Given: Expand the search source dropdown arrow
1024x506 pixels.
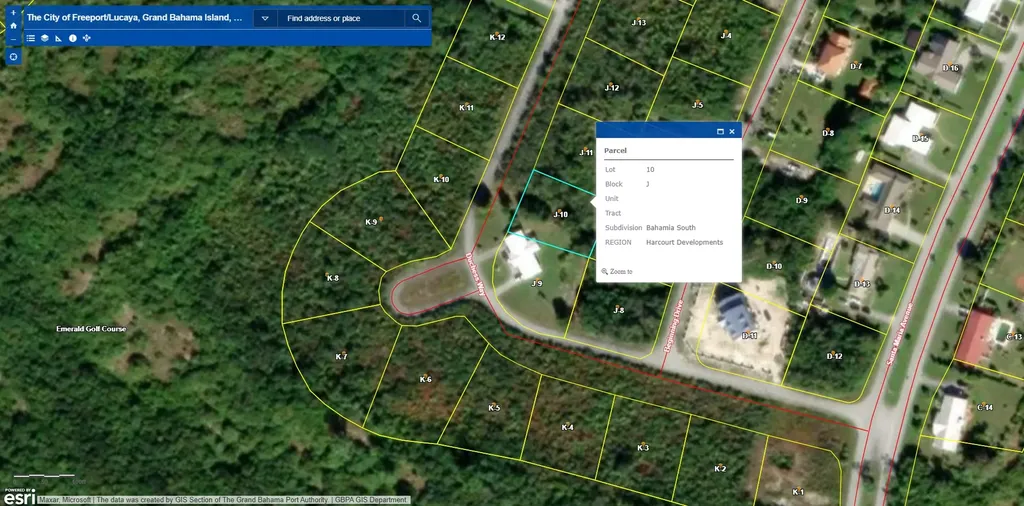Looking at the screenshot, I should 265,18.
